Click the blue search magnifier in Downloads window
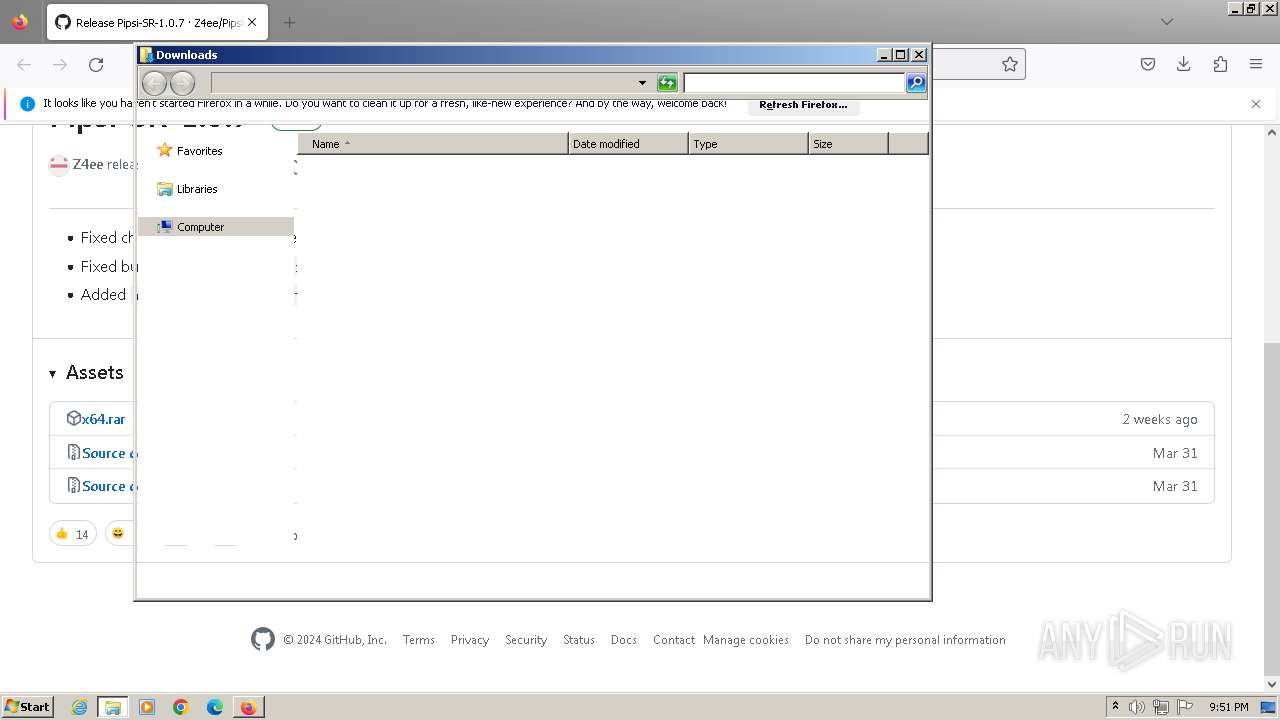 click(x=916, y=83)
